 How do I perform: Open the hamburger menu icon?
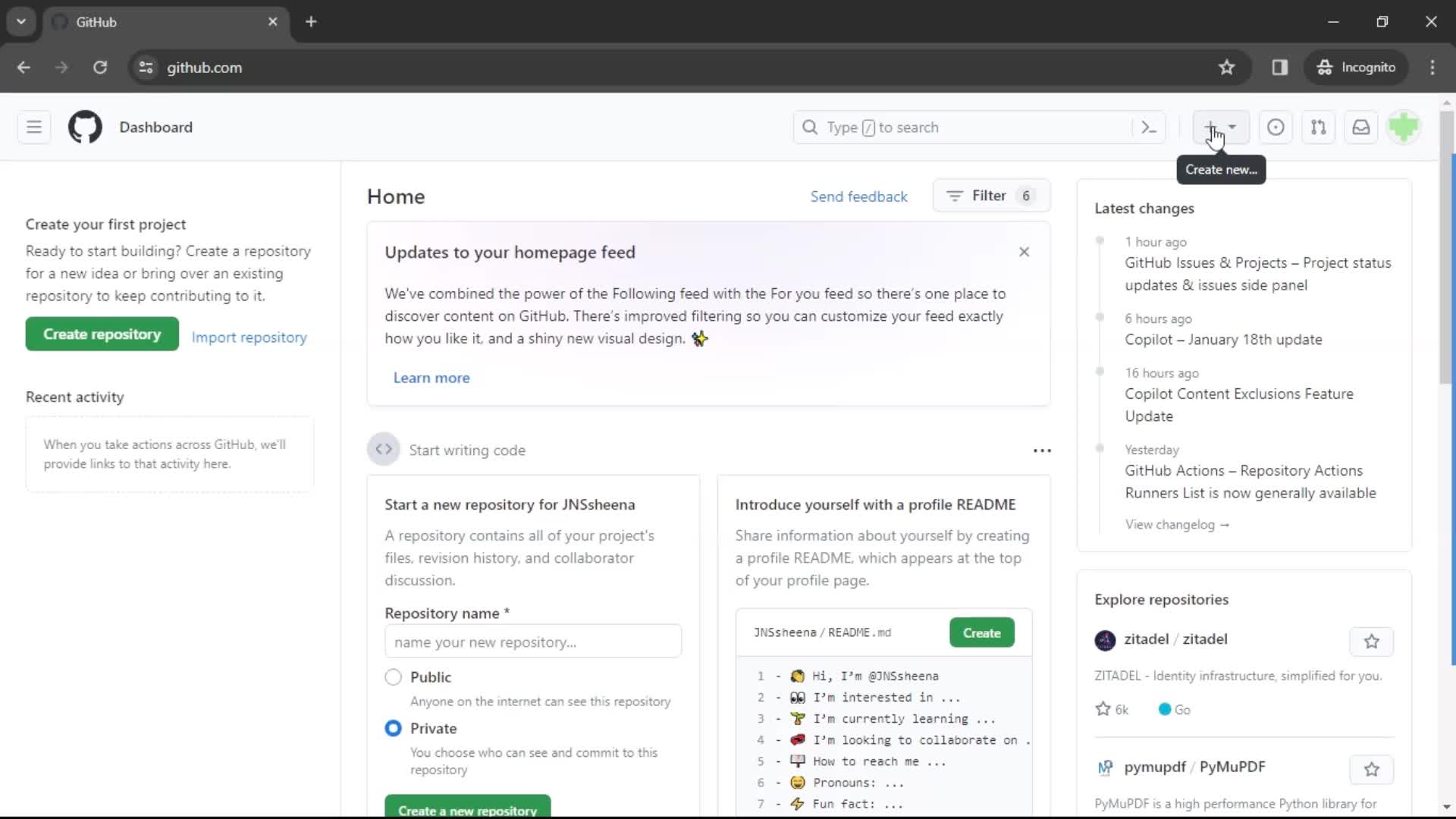coord(33,127)
